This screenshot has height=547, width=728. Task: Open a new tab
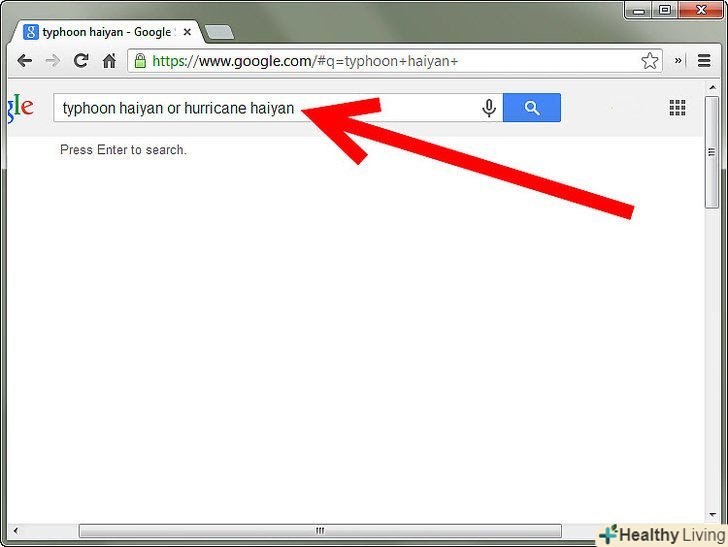pyautogui.click(x=219, y=33)
